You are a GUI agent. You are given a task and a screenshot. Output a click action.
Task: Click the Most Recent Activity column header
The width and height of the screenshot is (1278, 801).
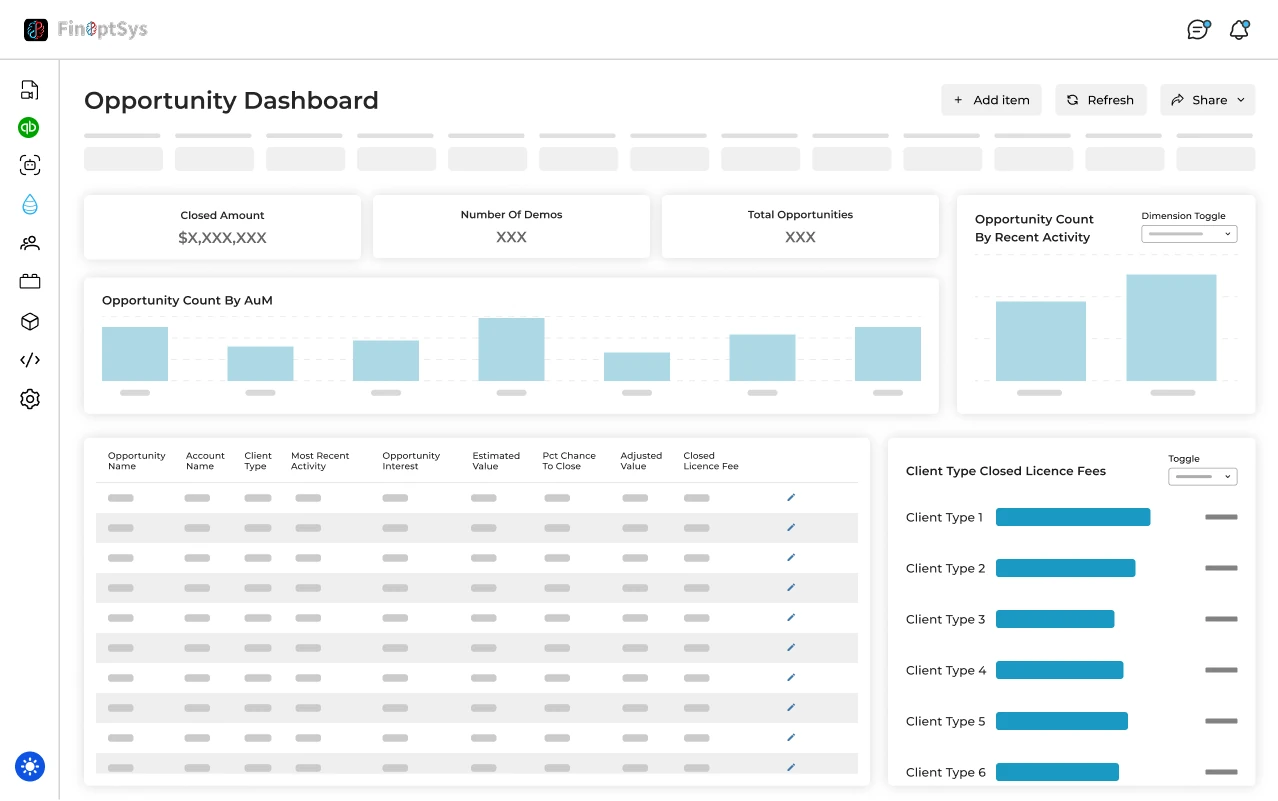coord(320,461)
